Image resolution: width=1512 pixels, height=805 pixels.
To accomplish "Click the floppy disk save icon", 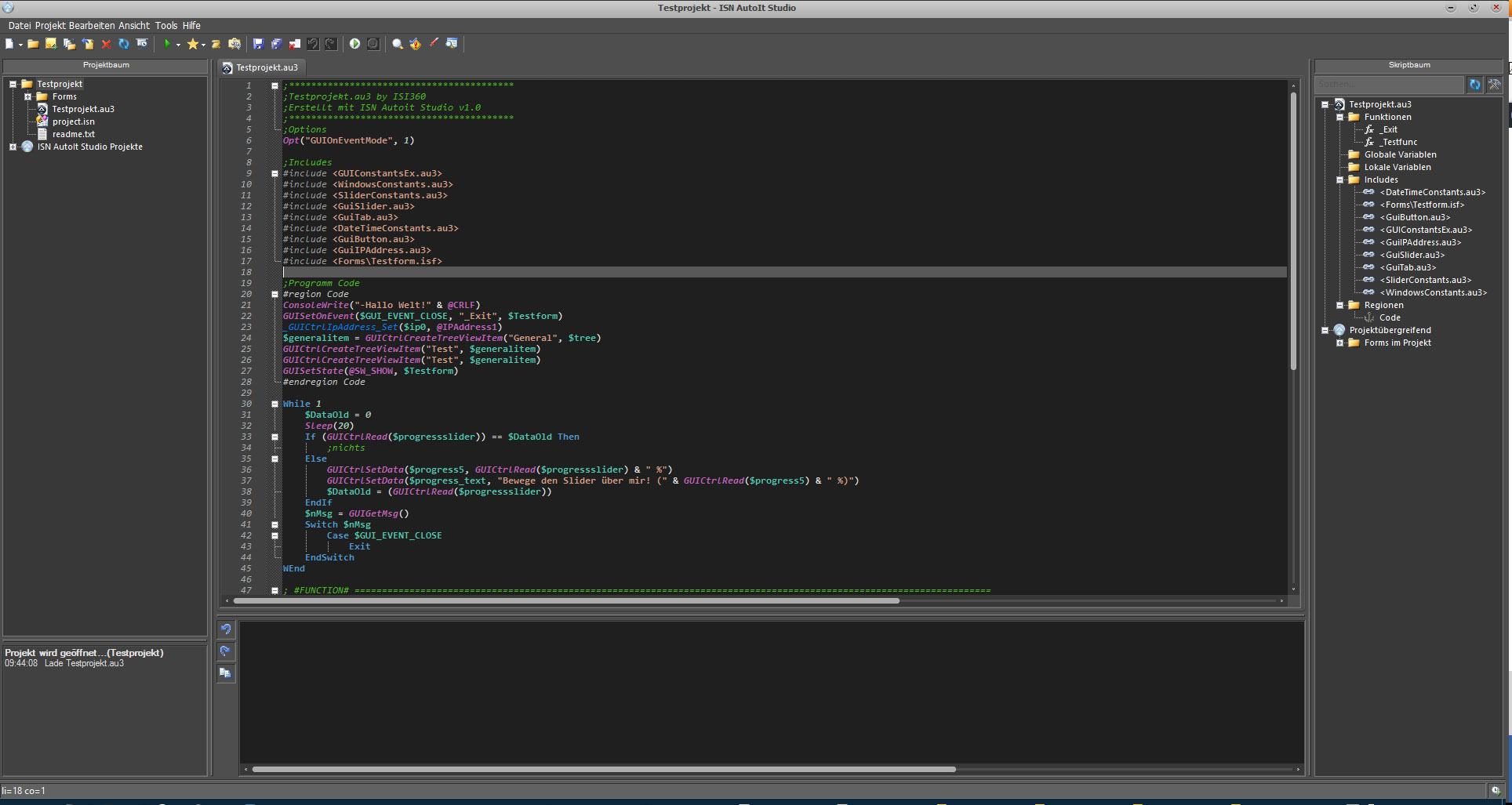I will [258, 44].
